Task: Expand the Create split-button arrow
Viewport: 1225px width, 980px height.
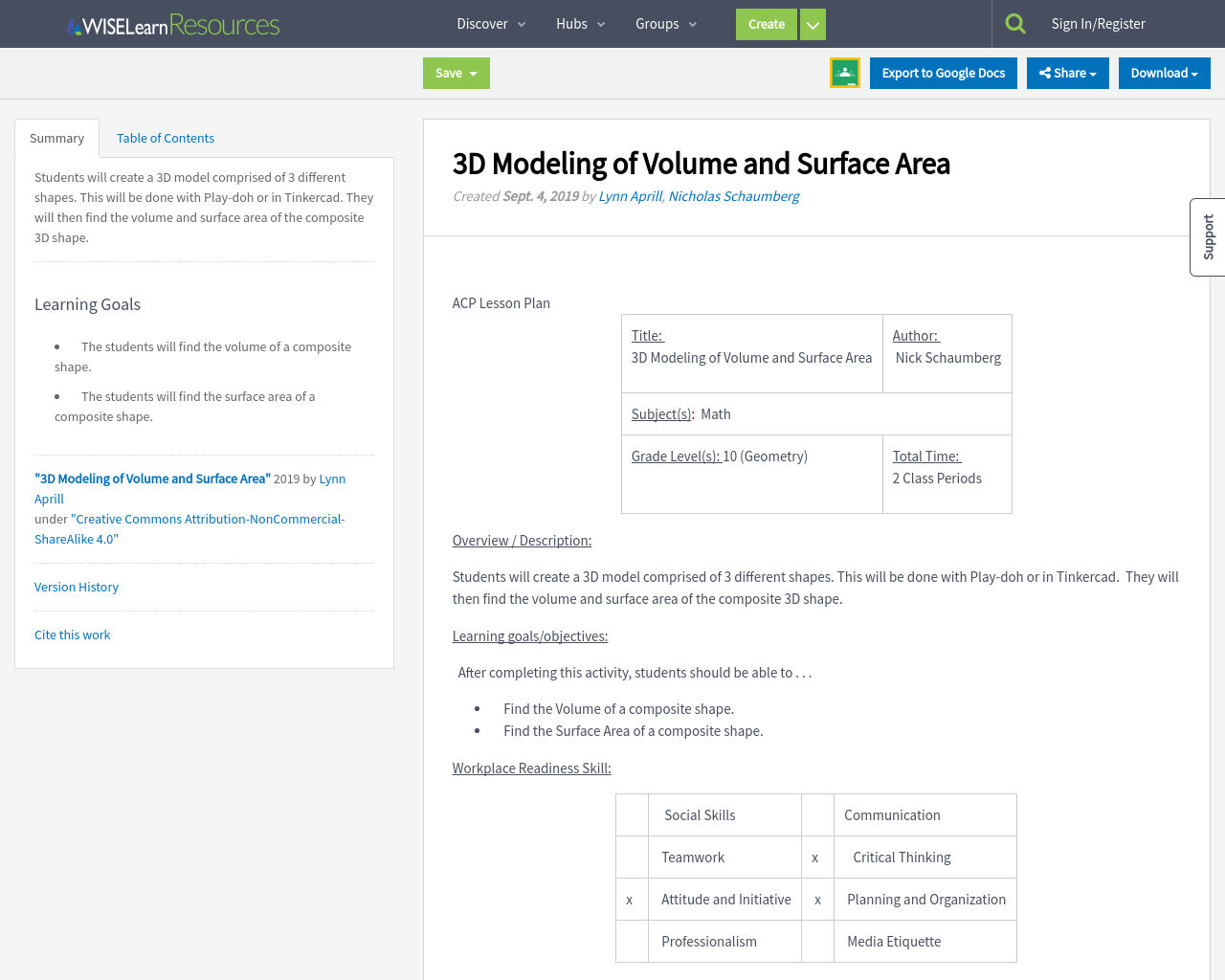Action: [x=811, y=24]
